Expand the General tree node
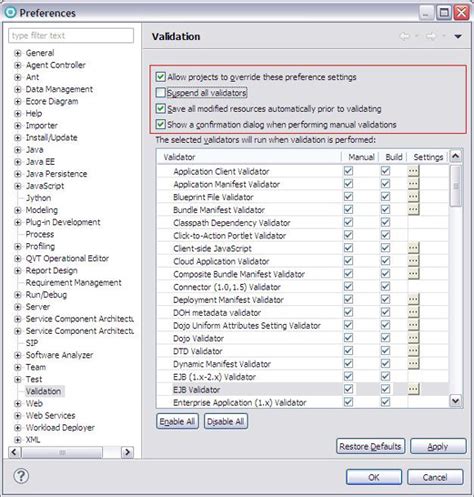The height and width of the screenshot is (497, 474). (18, 53)
